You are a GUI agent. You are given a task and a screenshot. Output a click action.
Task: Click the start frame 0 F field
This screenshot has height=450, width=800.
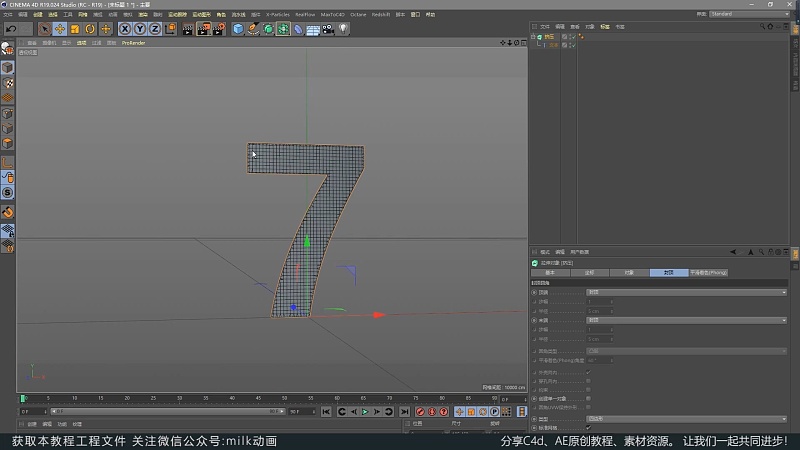point(33,412)
